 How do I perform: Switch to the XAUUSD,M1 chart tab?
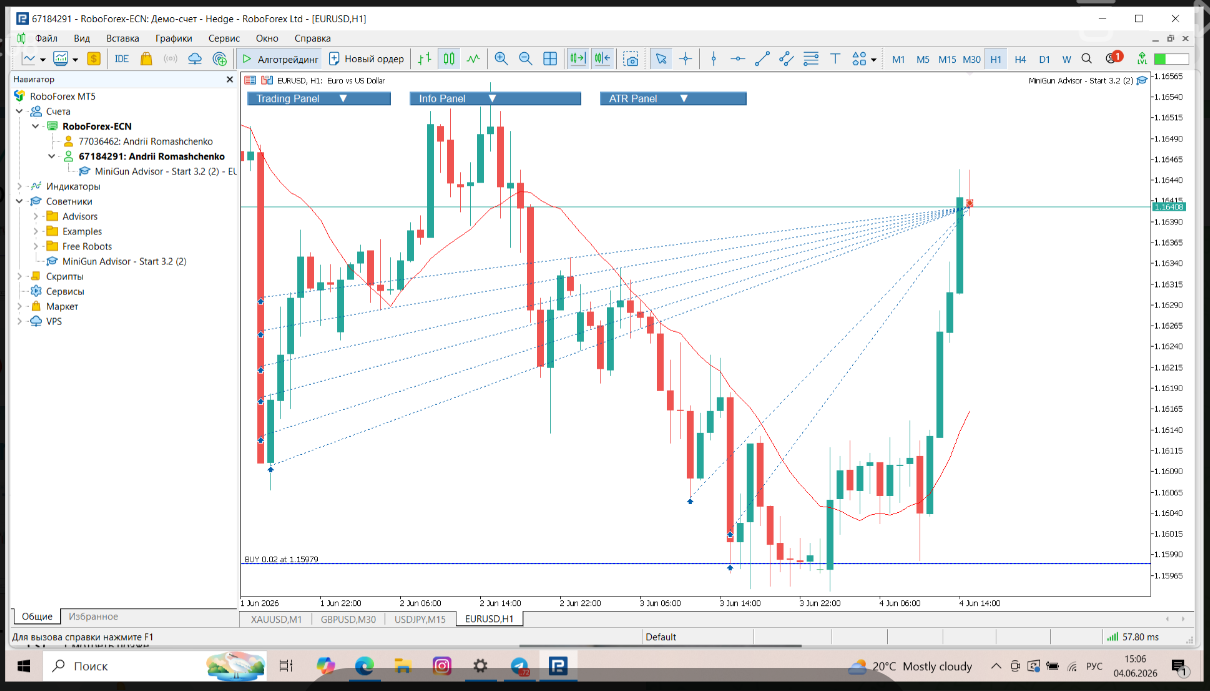(275, 619)
